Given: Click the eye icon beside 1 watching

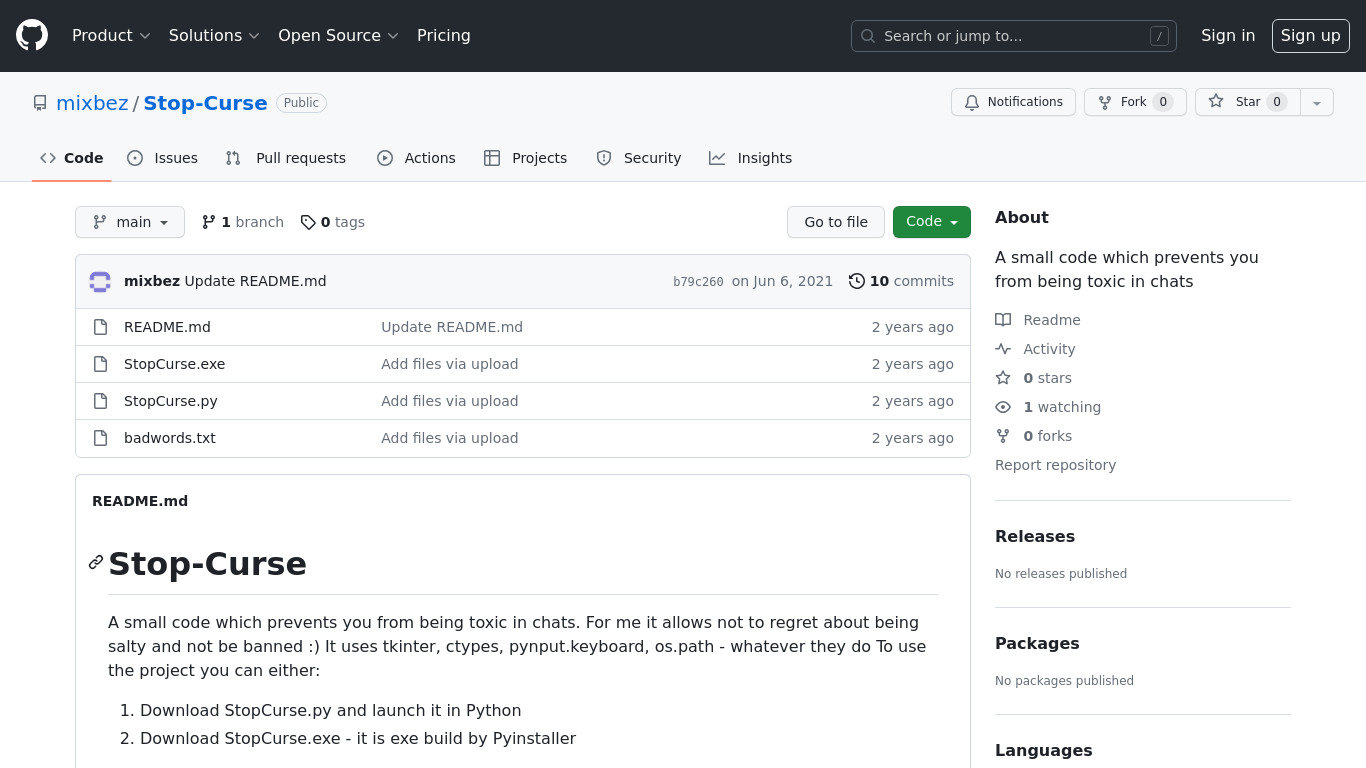Looking at the screenshot, I should pyautogui.click(x=1003, y=407).
